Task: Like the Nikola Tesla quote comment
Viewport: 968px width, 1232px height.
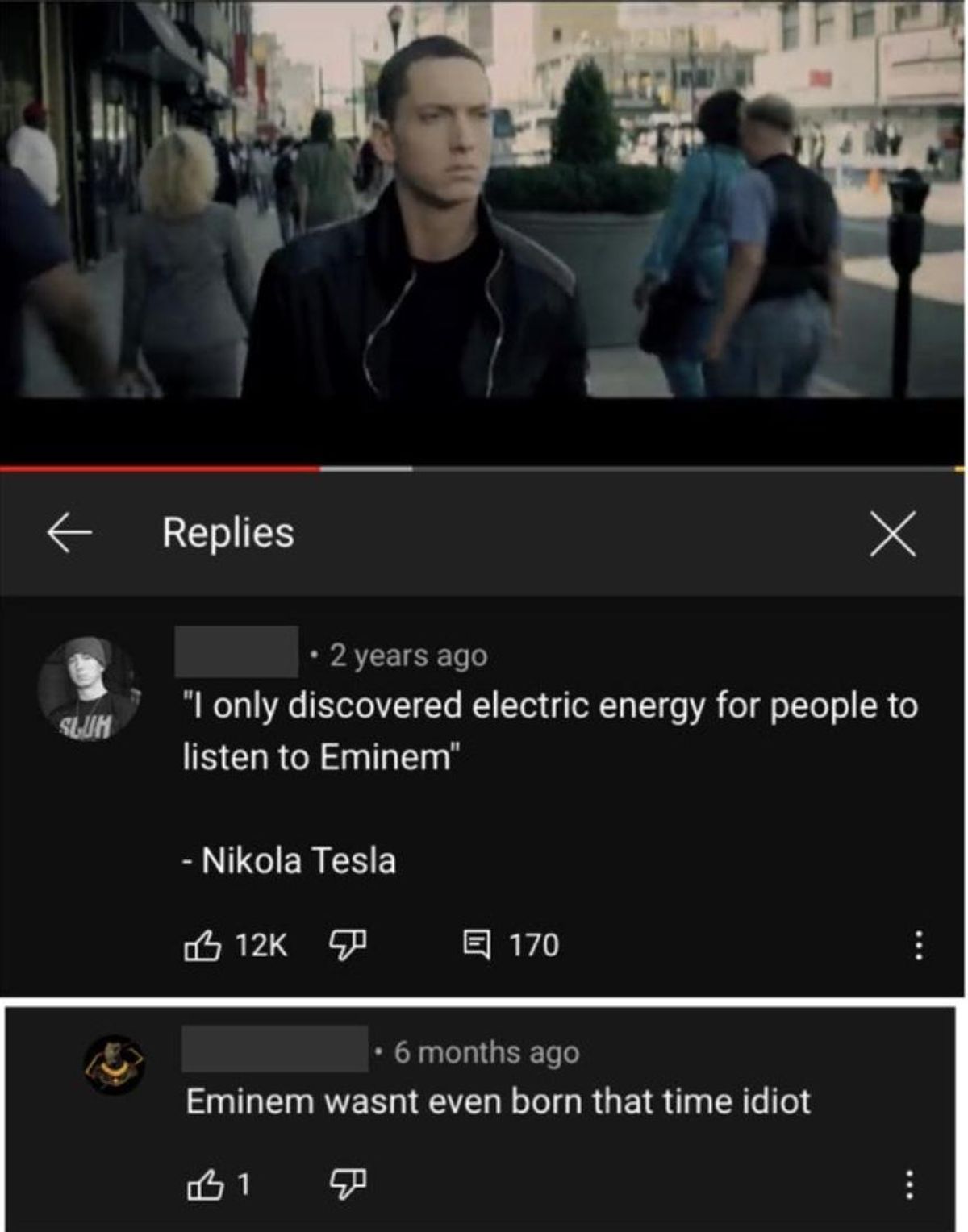Action: [202, 945]
